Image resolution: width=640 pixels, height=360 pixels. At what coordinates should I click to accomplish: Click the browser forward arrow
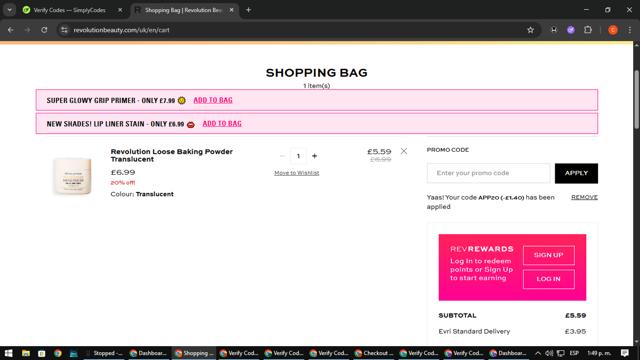pyautogui.click(x=27, y=30)
